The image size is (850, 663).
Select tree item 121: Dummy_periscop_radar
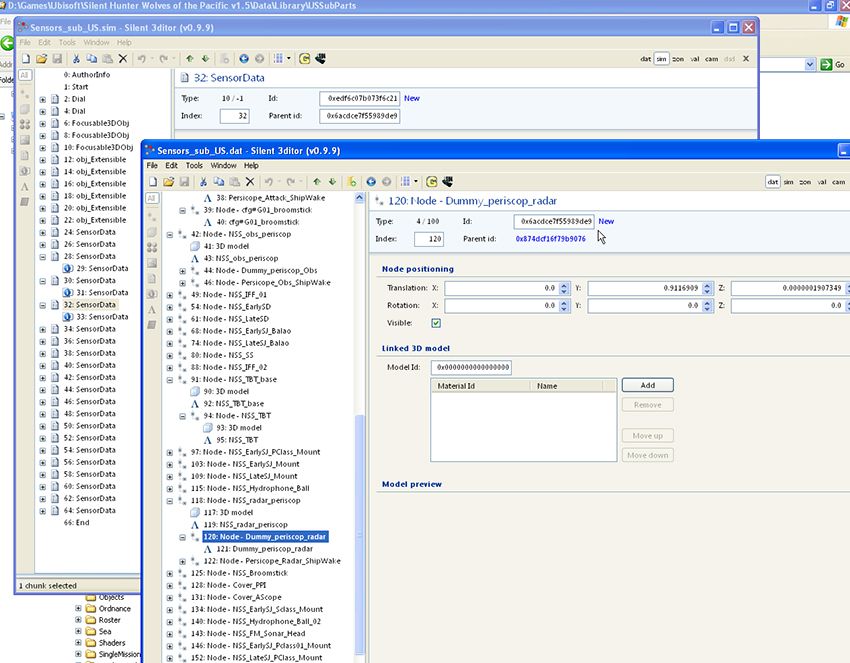pyautogui.click(x=265, y=549)
